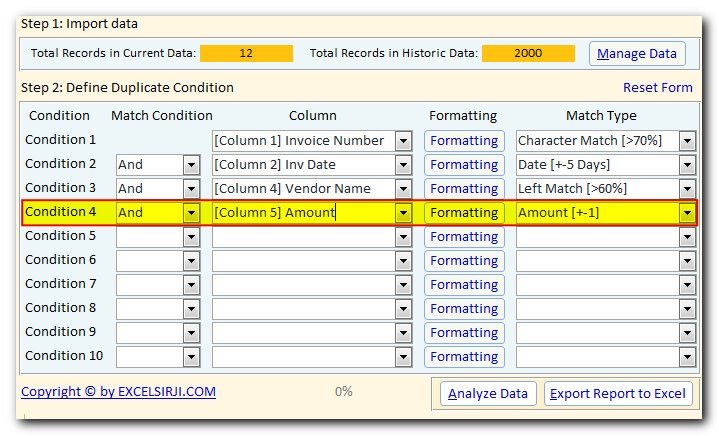This screenshot has height=436, width=719.
Task: Click the Match Type column header
Action: 601,116
